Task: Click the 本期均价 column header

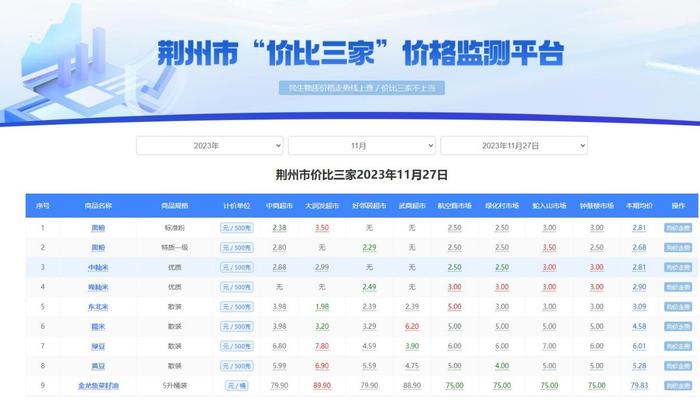Action: 639,205
